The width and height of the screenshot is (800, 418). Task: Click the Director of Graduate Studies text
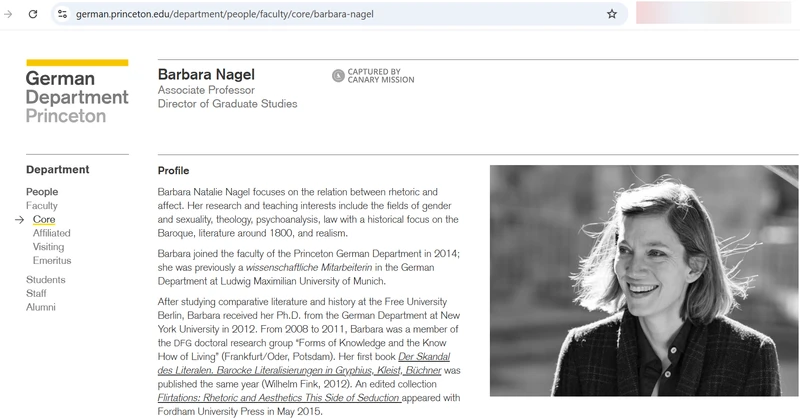pyautogui.click(x=228, y=104)
